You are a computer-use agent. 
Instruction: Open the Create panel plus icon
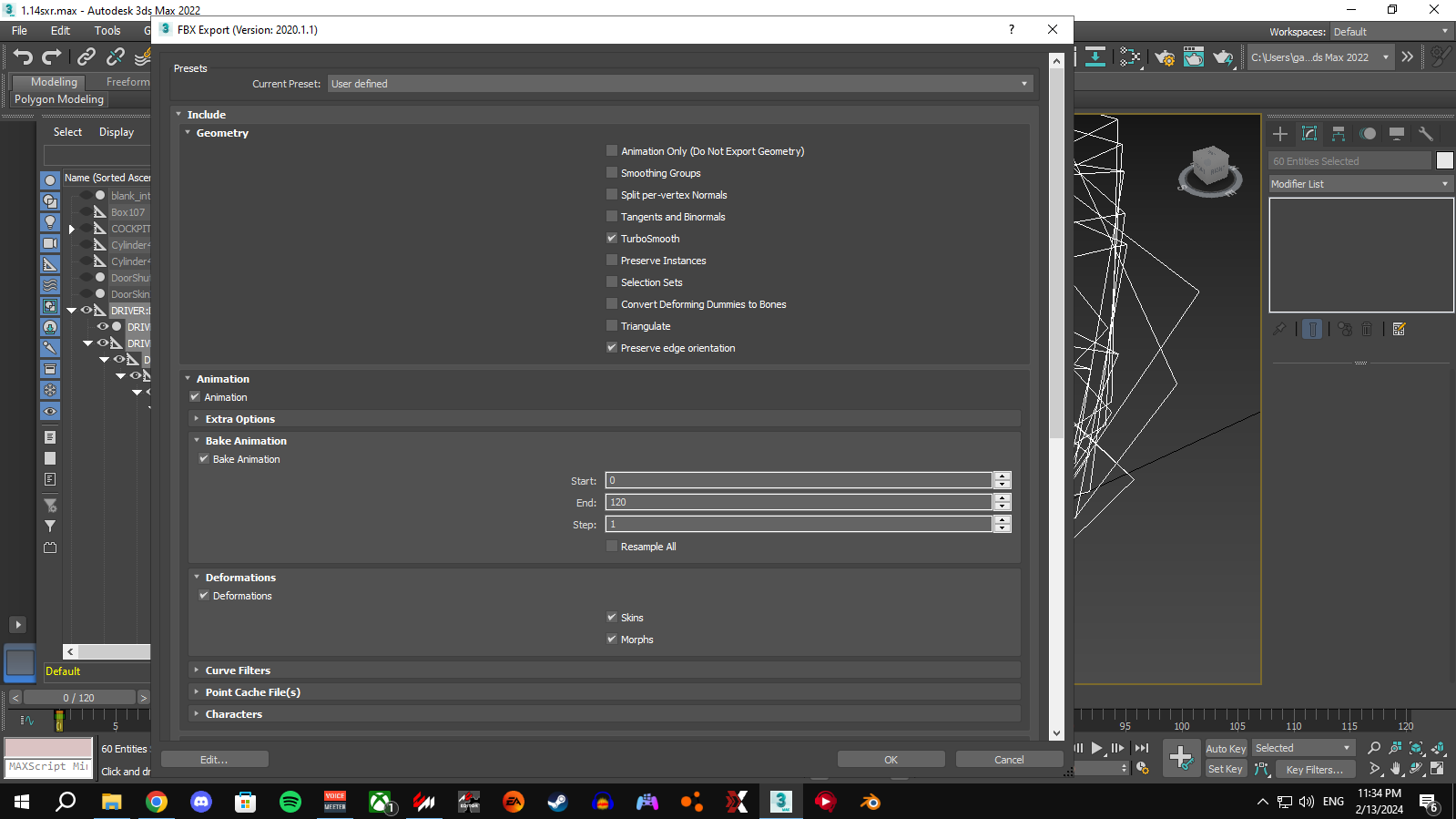coord(1280,134)
